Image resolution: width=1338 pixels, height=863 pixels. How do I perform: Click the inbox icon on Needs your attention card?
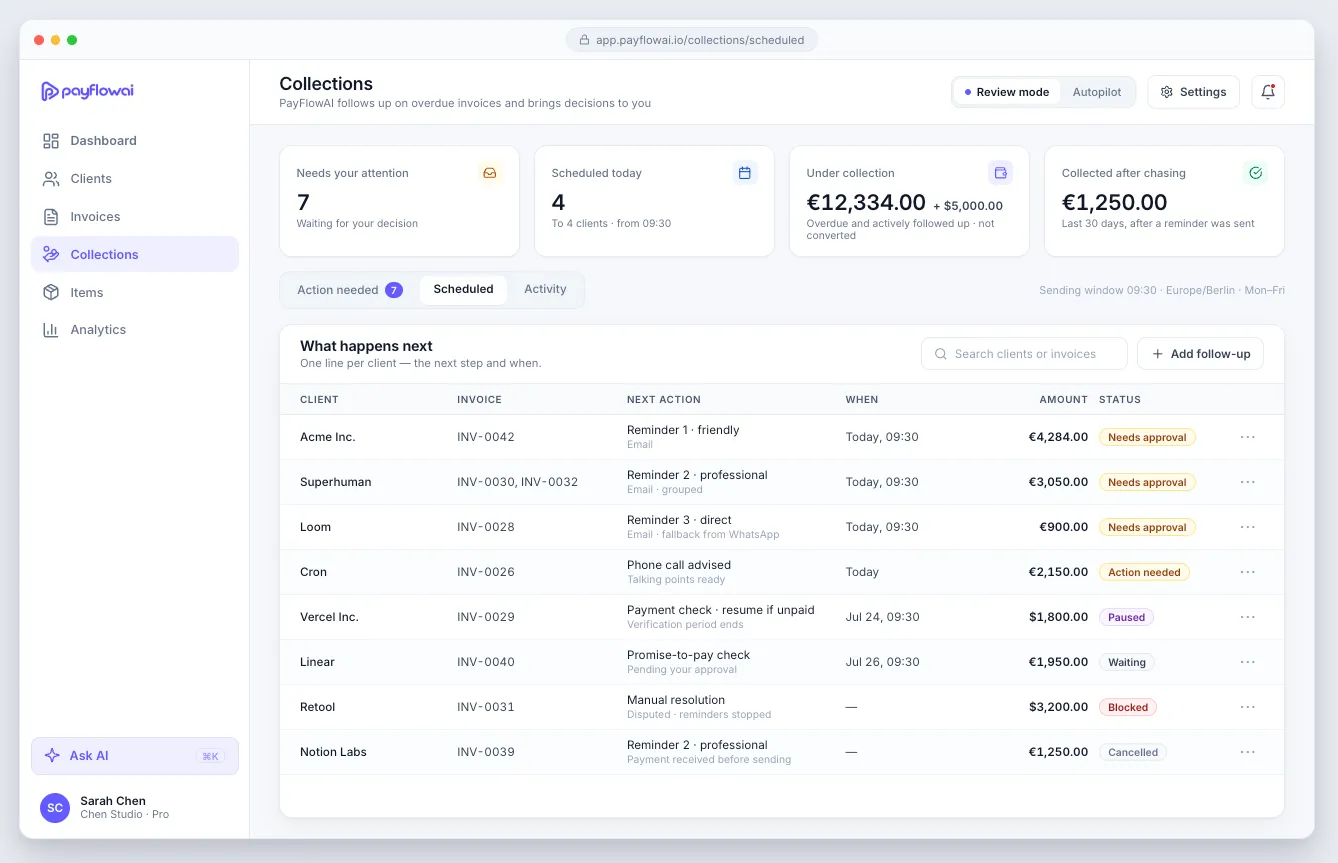coord(490,173)
